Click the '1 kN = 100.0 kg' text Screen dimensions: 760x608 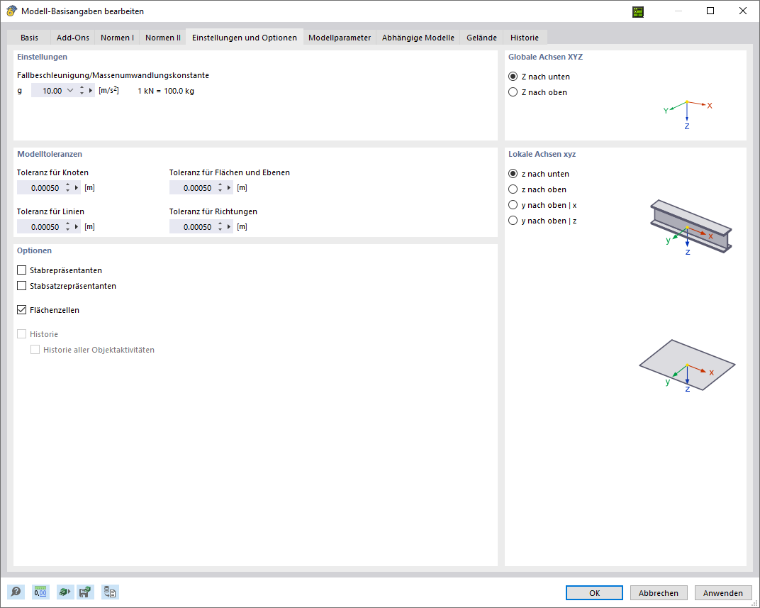coord(166,91)
